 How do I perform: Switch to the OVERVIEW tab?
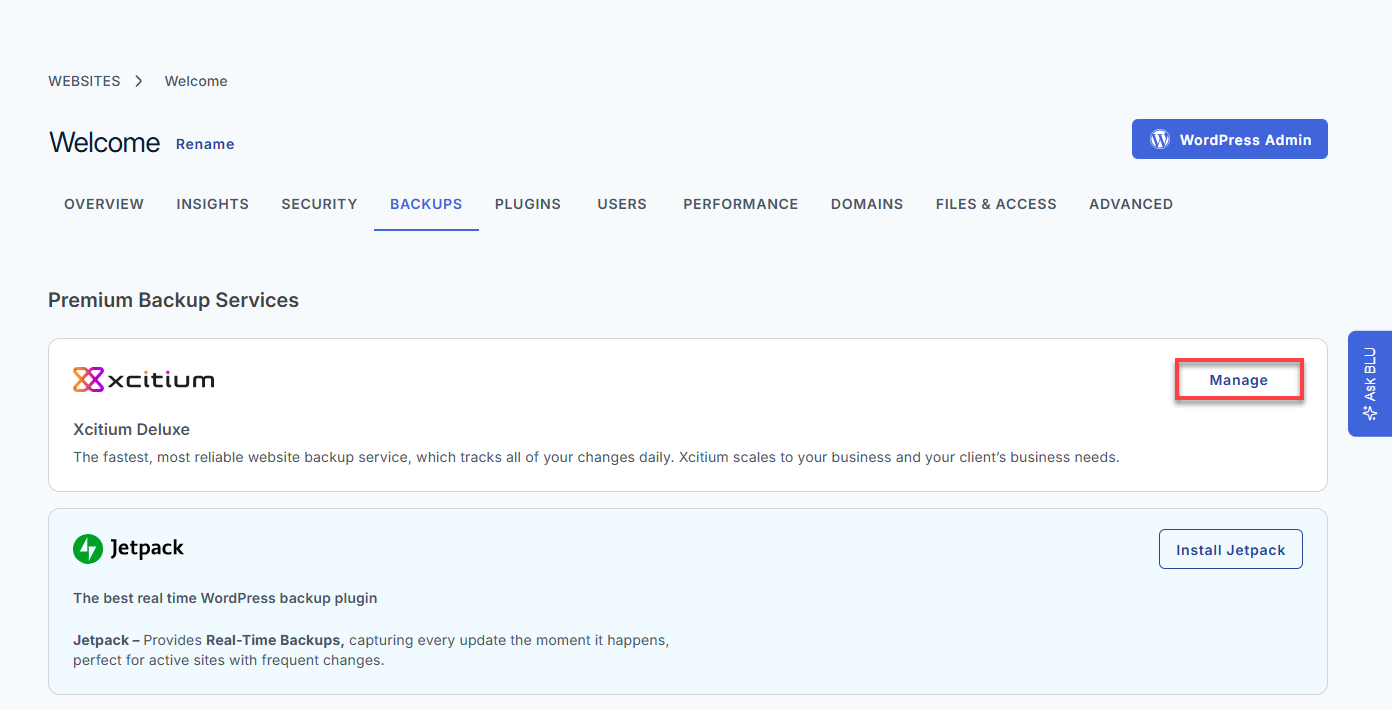point(104,204)
